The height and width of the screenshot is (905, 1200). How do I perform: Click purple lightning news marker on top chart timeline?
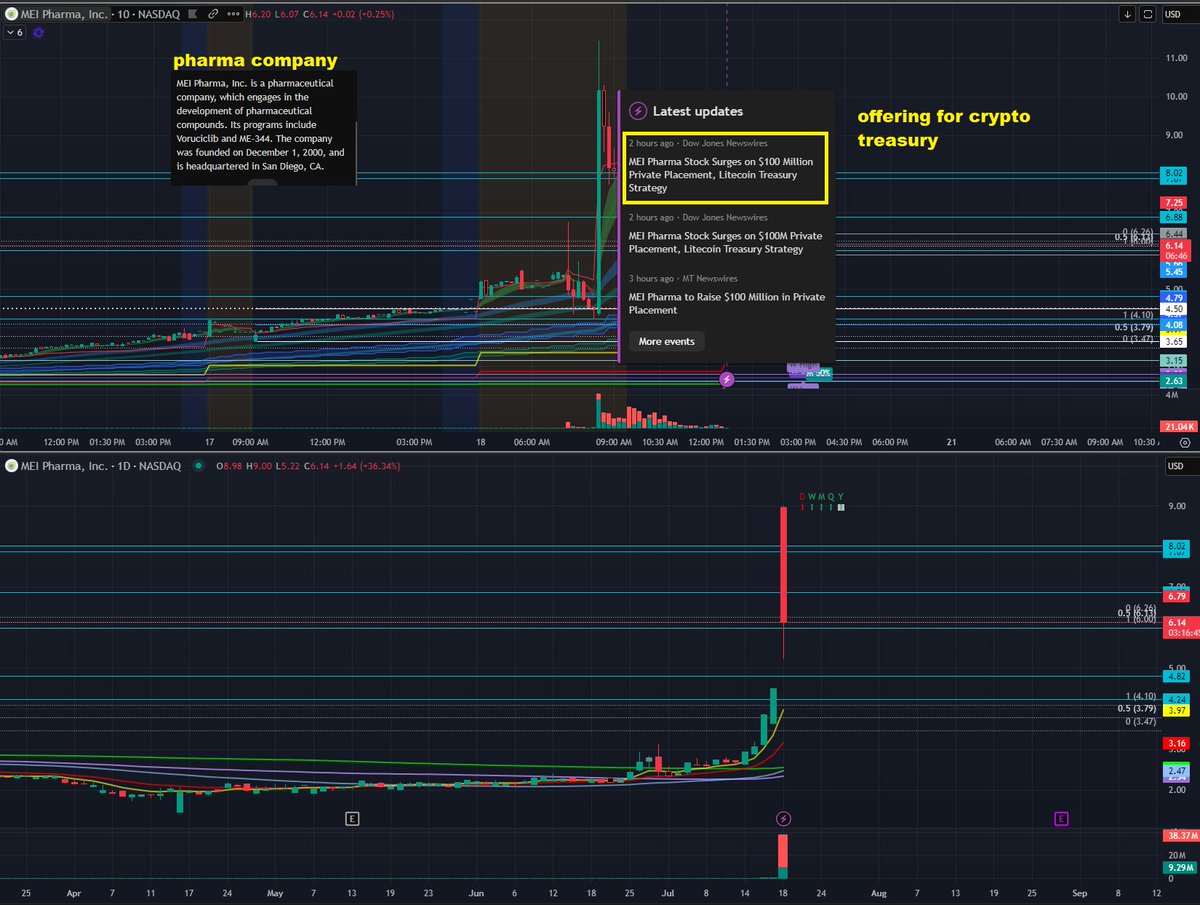[727, 379]
